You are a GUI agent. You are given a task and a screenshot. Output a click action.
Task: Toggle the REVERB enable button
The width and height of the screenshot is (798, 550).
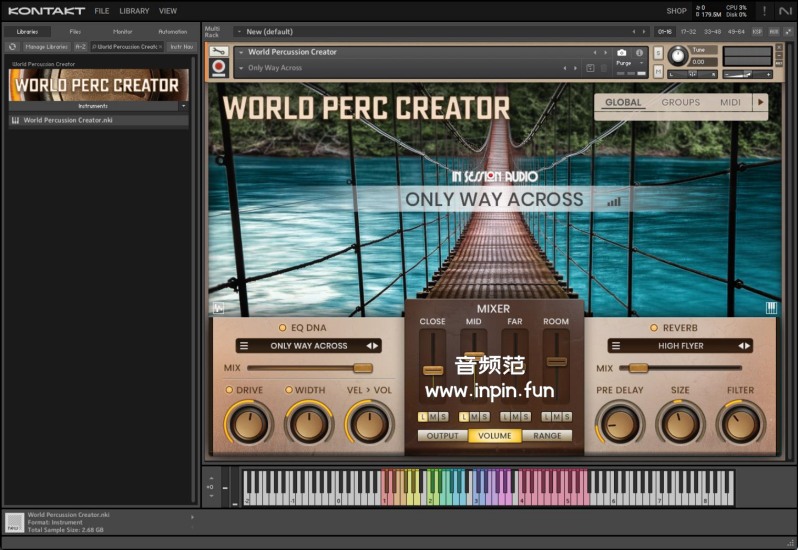click(x=654, y=328)
